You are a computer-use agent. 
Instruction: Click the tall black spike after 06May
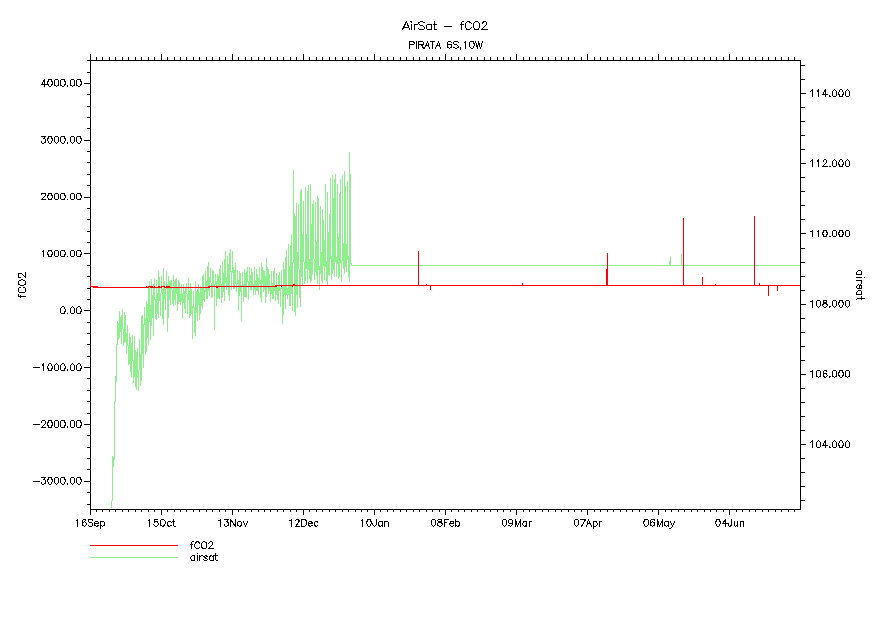click(x=683, y=250)
